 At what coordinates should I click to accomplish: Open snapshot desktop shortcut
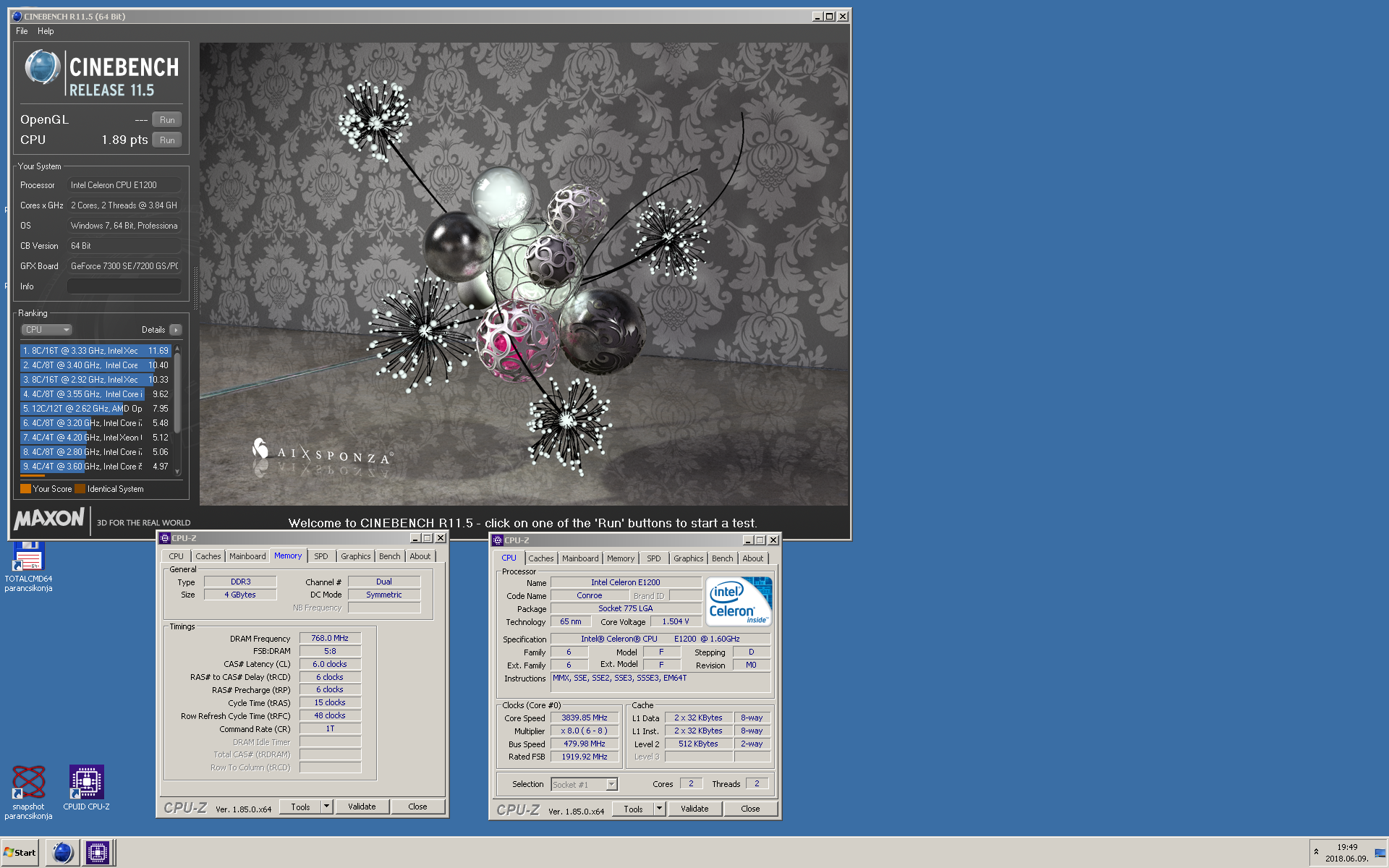[28, 793]
